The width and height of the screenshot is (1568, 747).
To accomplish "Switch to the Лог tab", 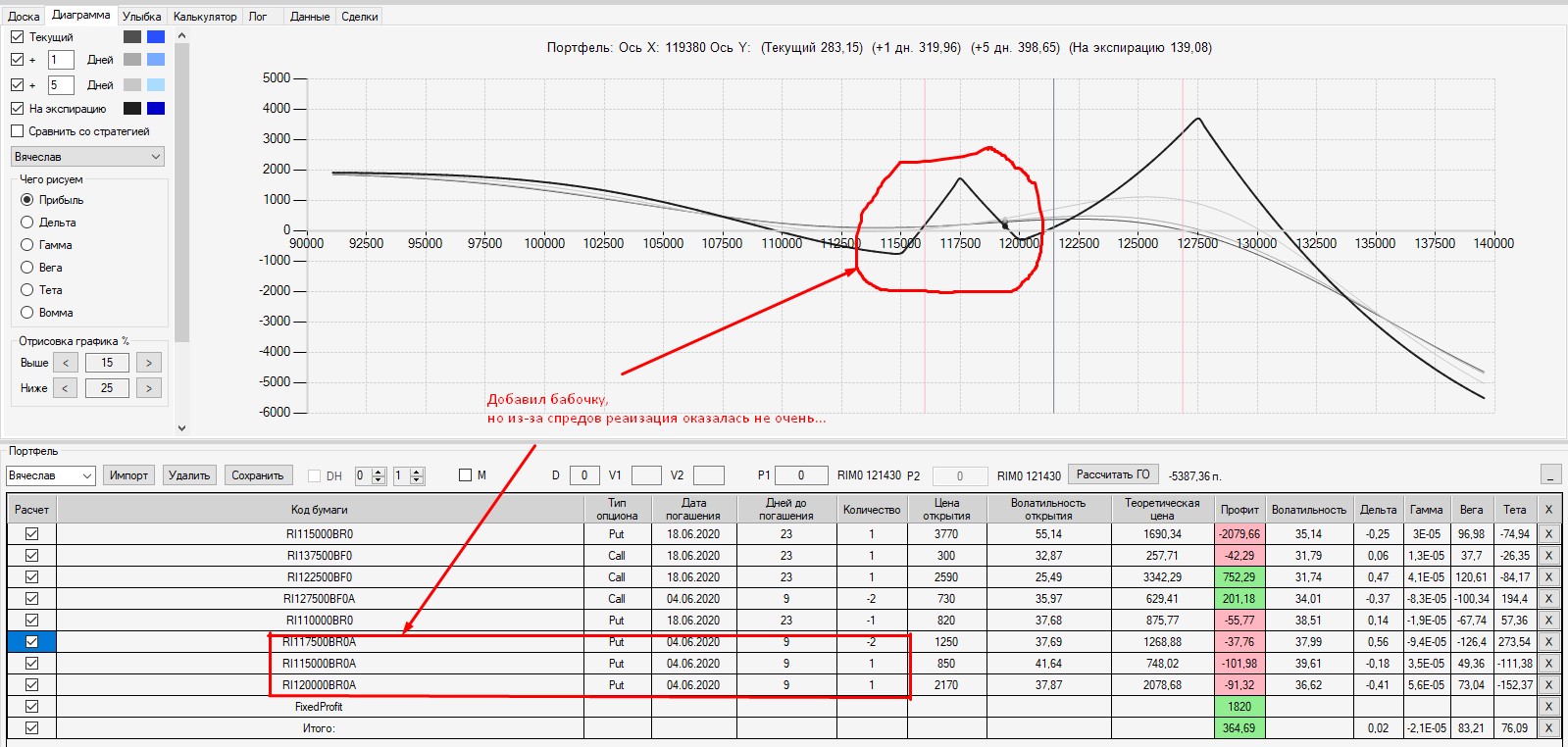I will coord(258,17).
